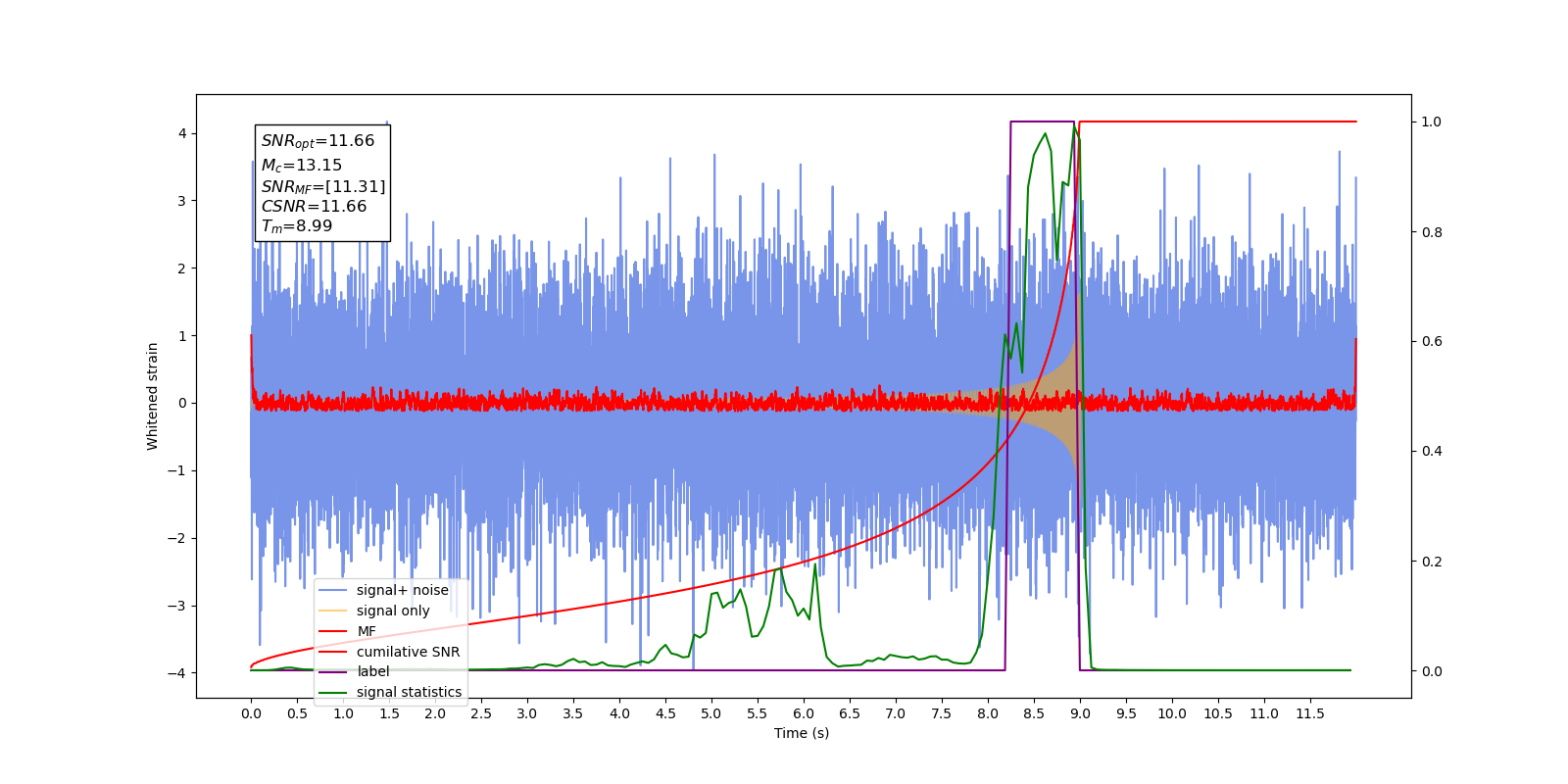
Task: Click the 6.5 tick on the time axis
Action: click(850, 713)
